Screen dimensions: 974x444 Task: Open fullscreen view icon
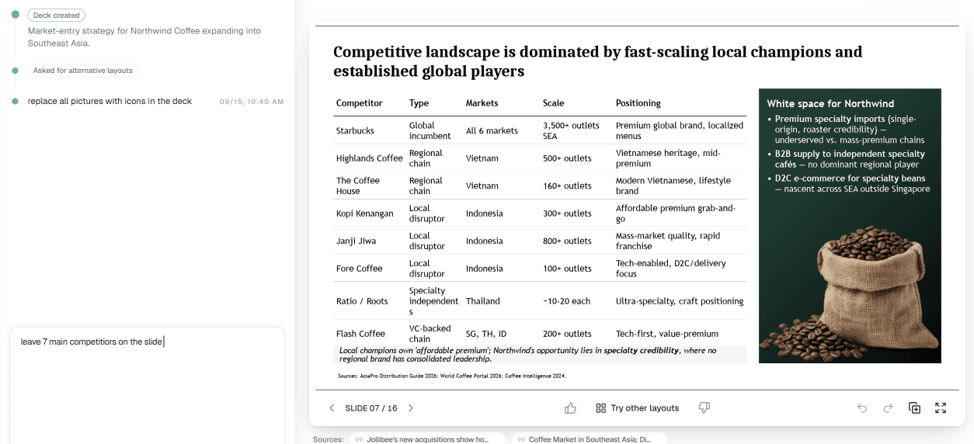(x=940, y=408)
